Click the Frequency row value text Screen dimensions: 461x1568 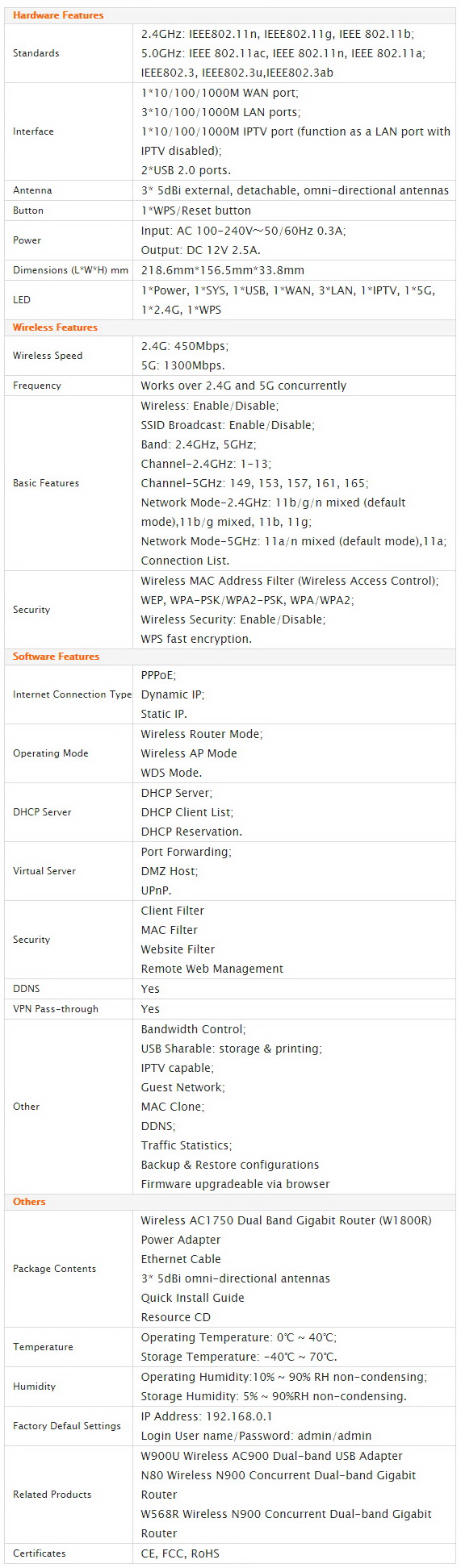(x=243, y=386)
